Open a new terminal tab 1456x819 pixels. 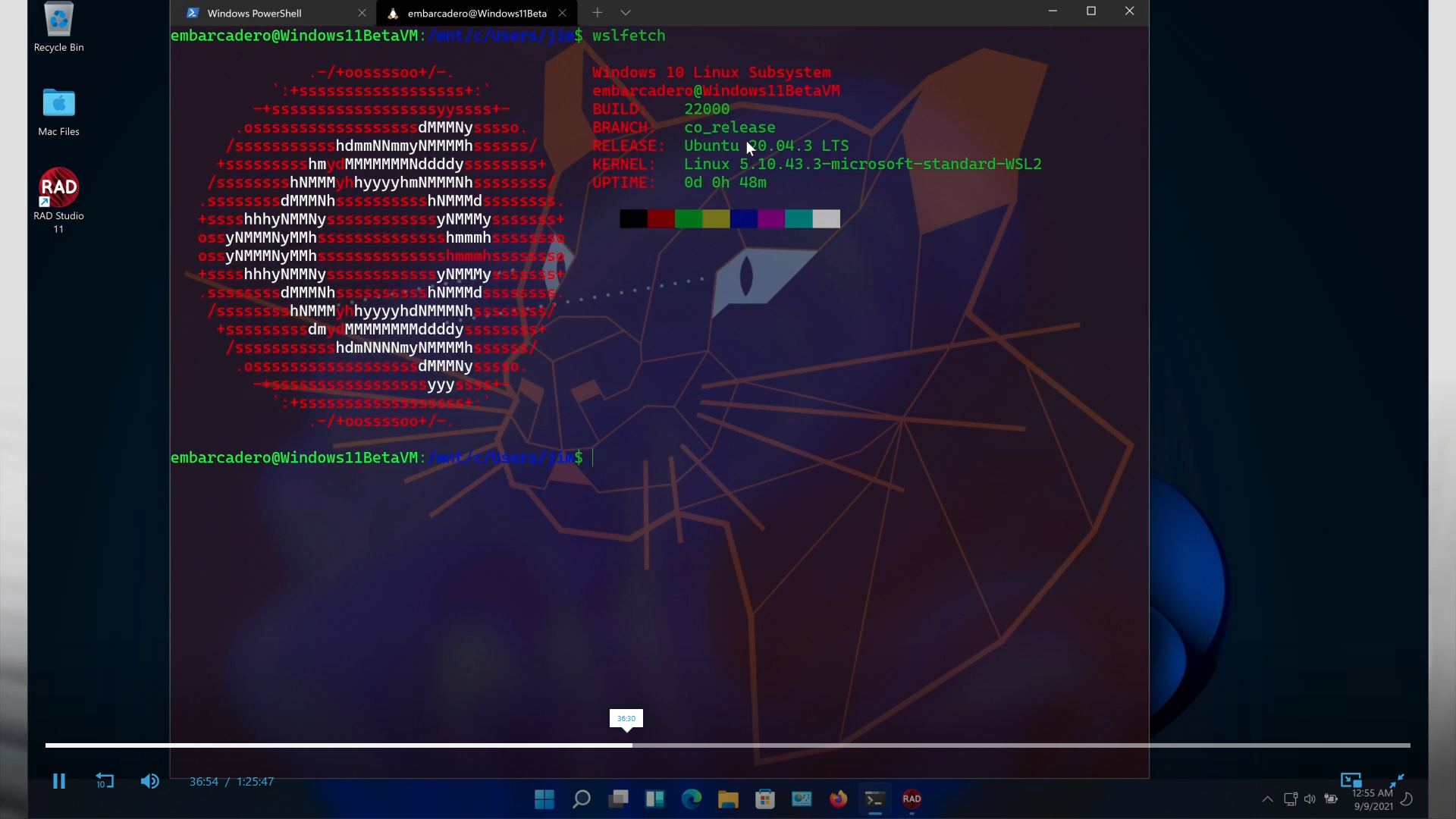tap(598, 13)
